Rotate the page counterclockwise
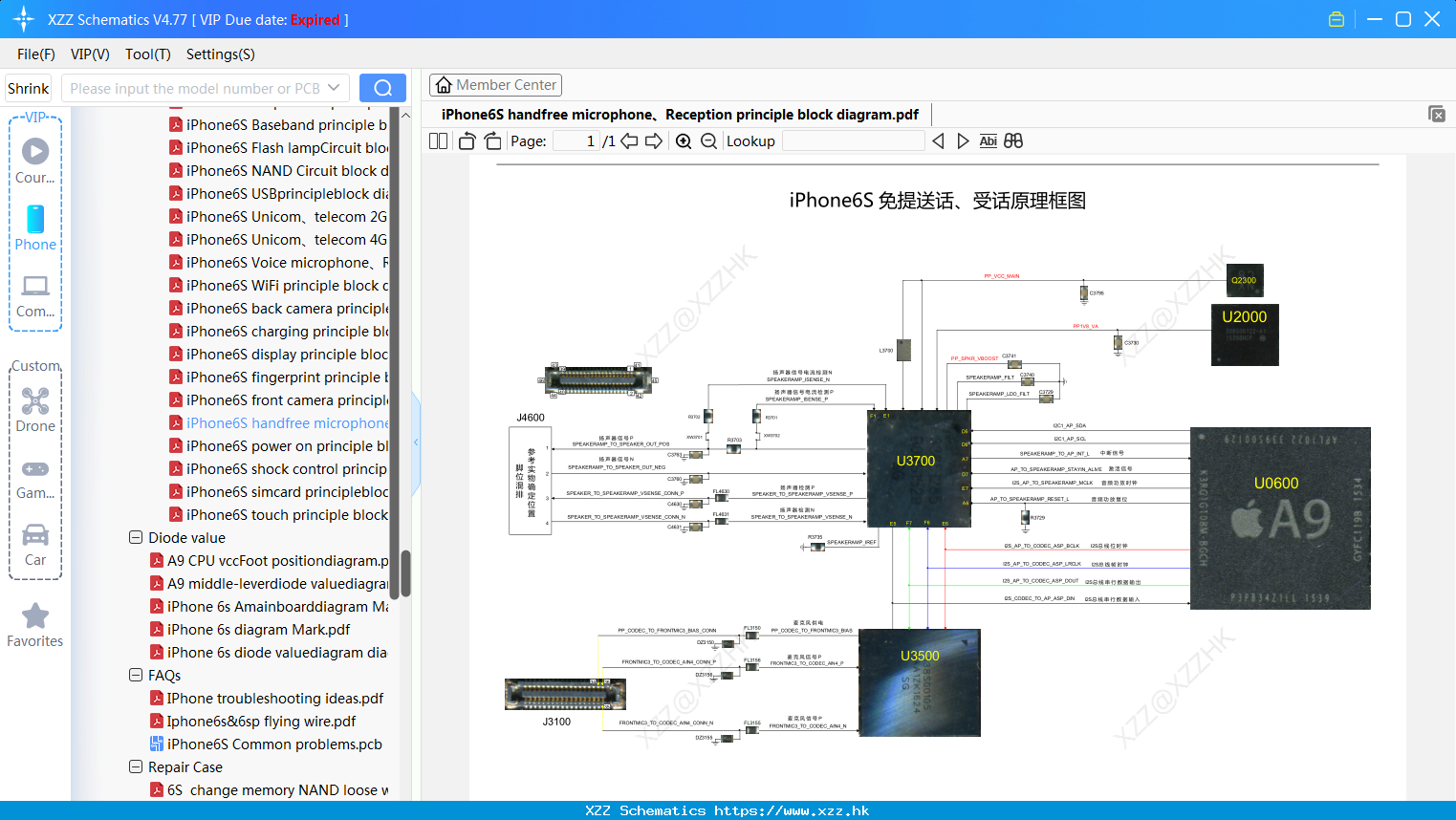The width and height of the screenshot is (1456, 820). point(467,141)
